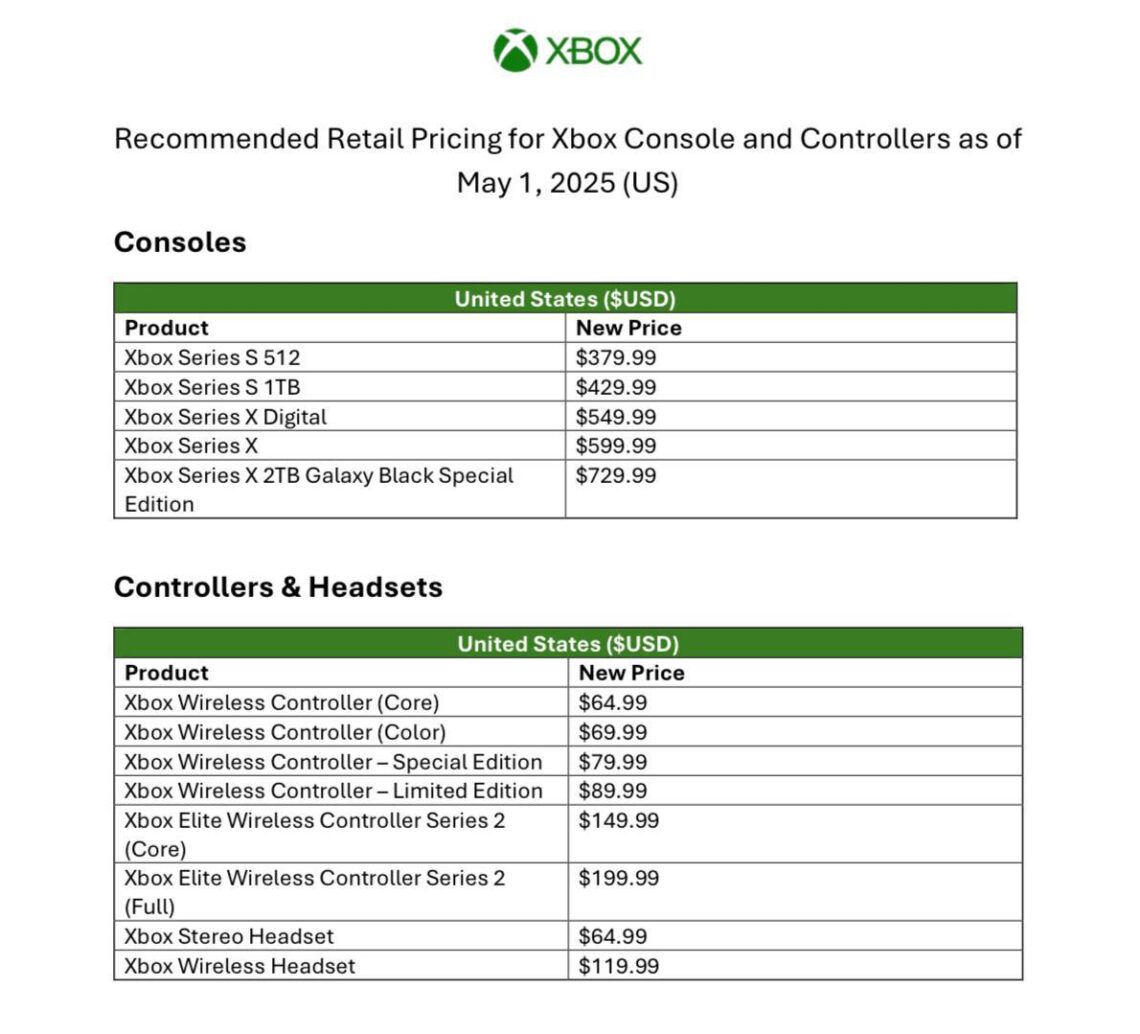The height and width of the screenshot is (1034, 1140).
Task: Click the $429.99 price cell
Action: pos(616,387)
